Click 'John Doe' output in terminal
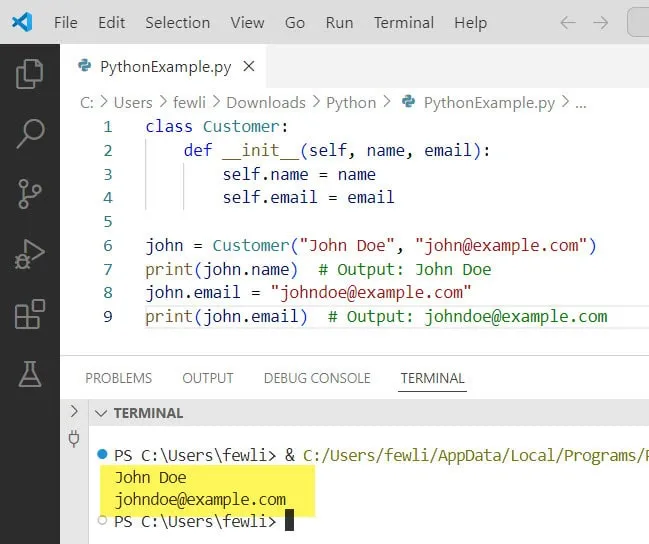The height and width of the screenshot is (544, 649). pos(151,478)
